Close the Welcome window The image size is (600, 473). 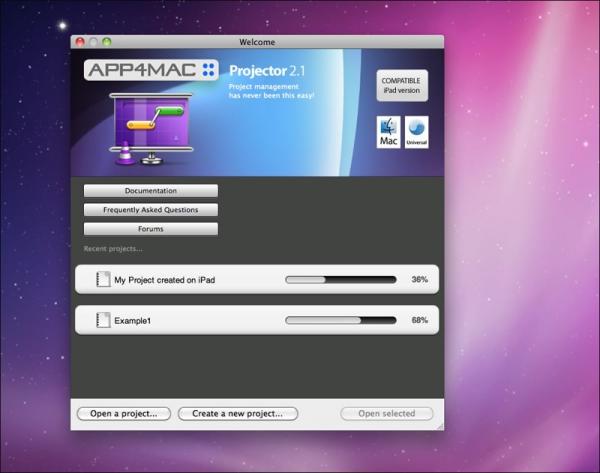[x=80, y=42]
